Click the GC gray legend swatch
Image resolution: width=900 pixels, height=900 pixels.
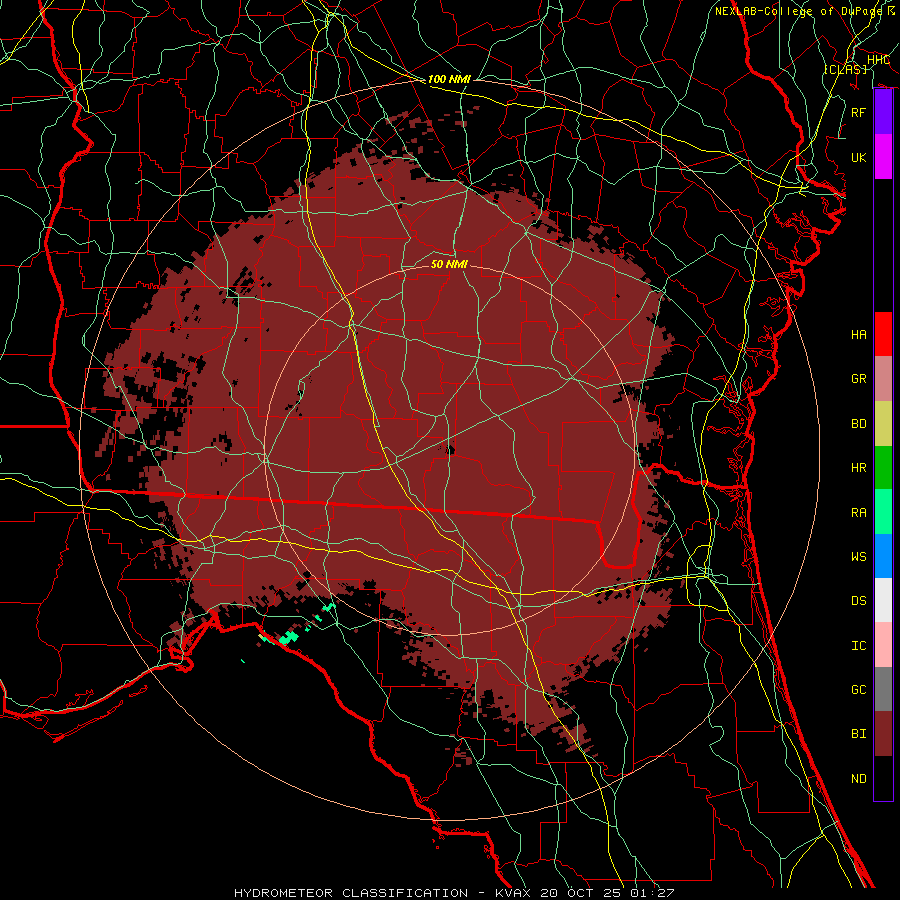pyautogui.click(x=883, y=689)
